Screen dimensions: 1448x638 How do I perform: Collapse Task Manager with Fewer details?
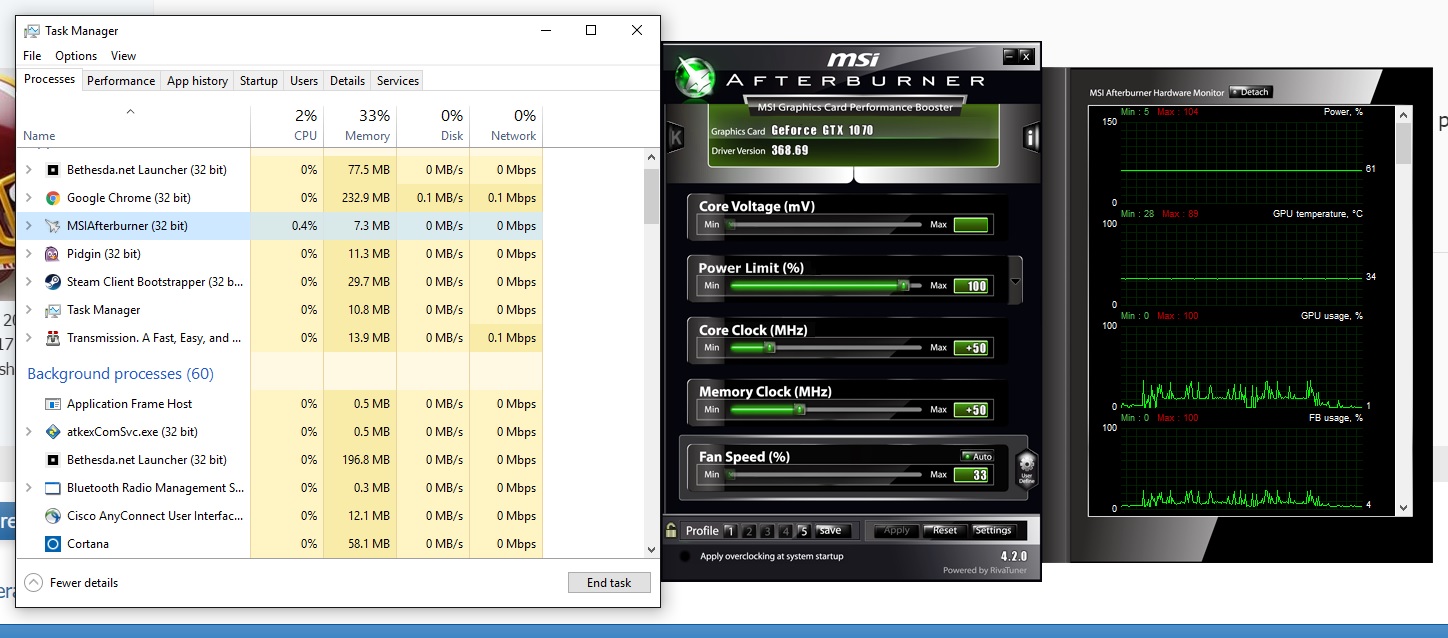tap(71, 583)
